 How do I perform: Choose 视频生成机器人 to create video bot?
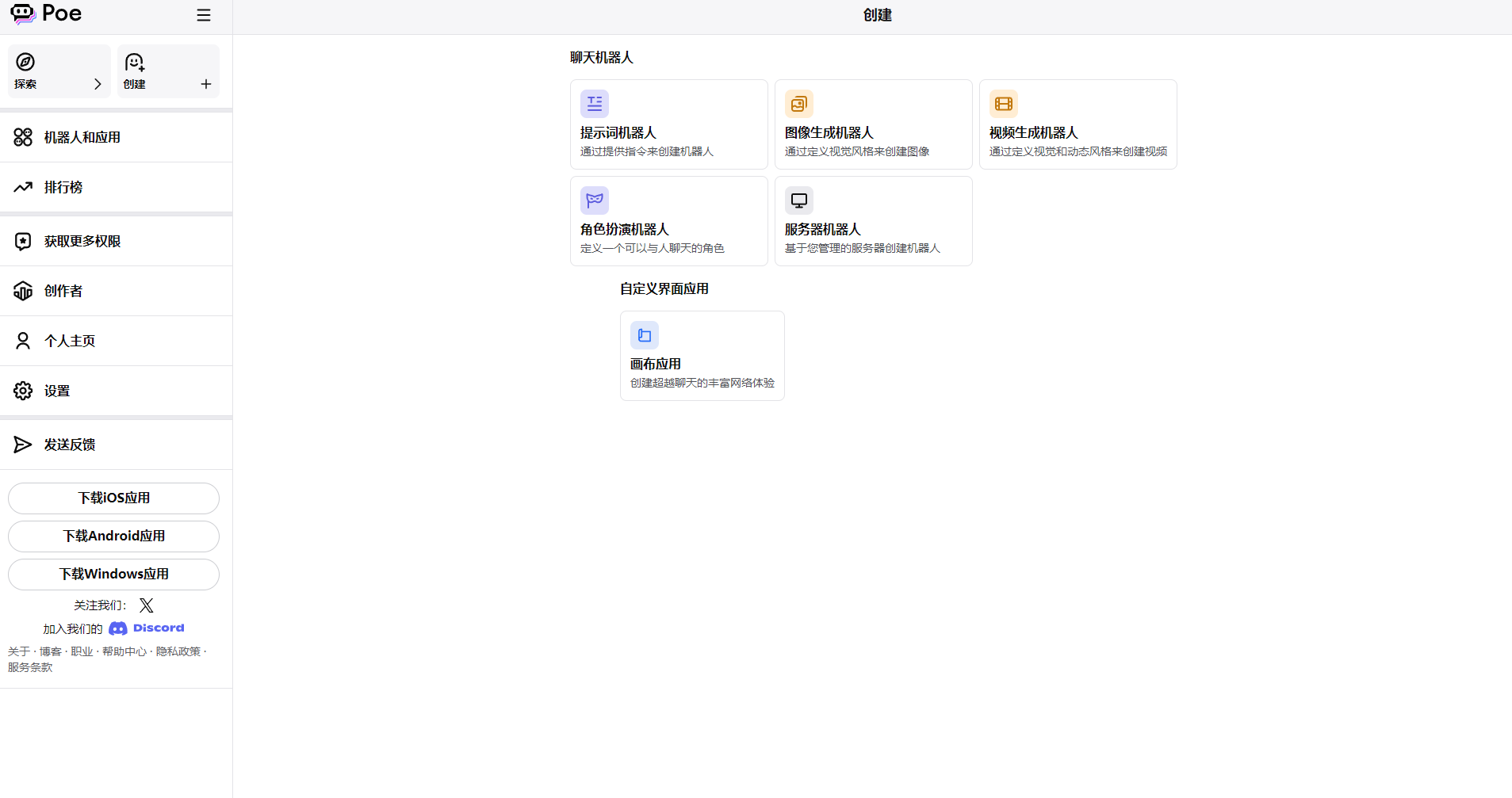point(1078,124)
